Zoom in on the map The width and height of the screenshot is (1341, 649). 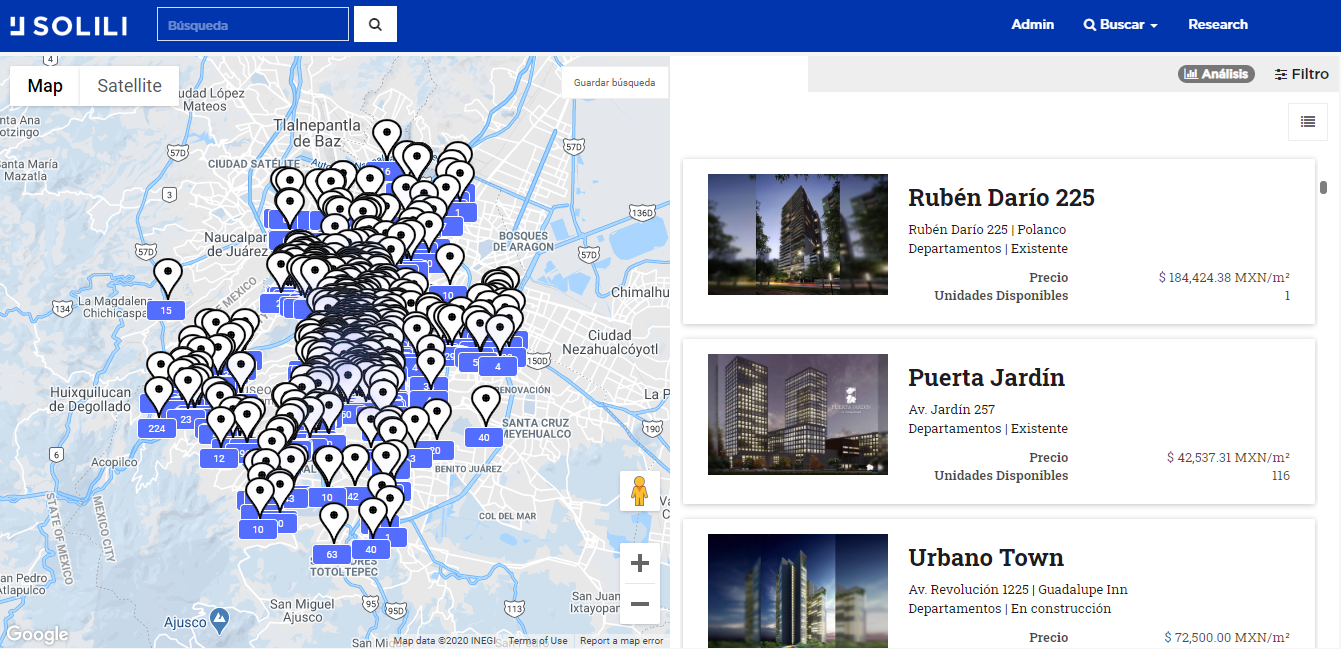(x=640, y=563)
